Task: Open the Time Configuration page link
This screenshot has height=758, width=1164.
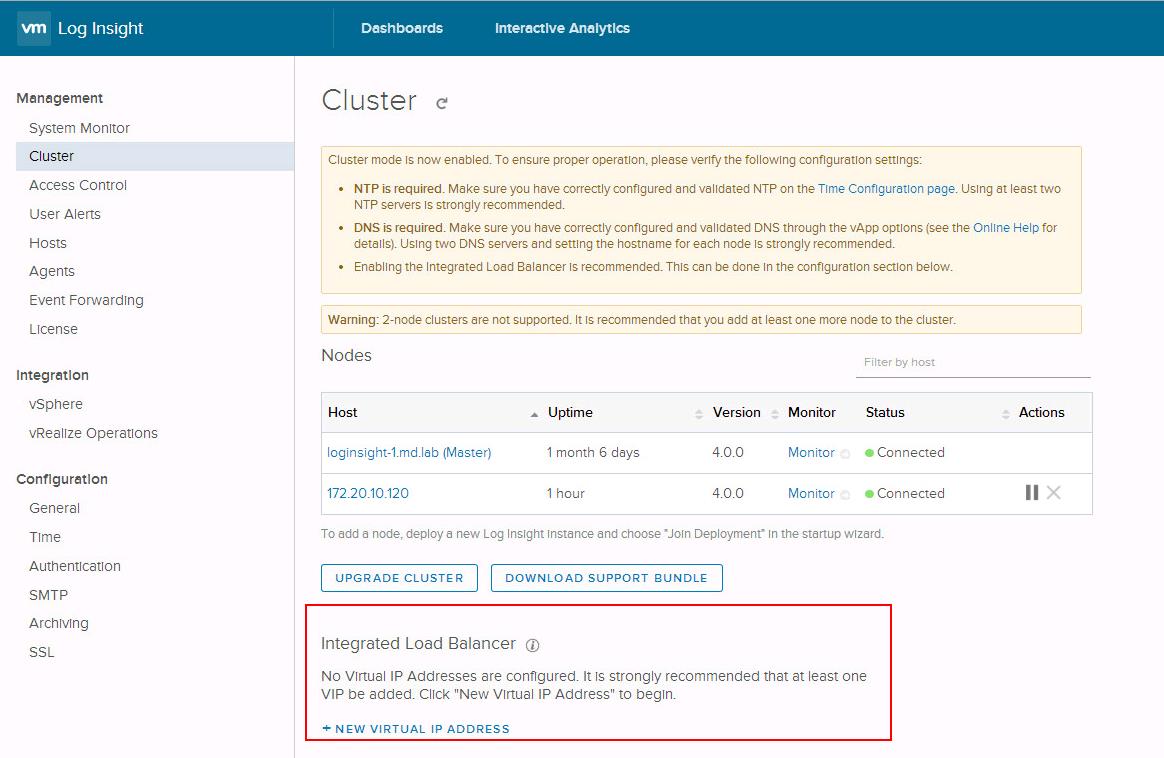Action: pos(886,188)
